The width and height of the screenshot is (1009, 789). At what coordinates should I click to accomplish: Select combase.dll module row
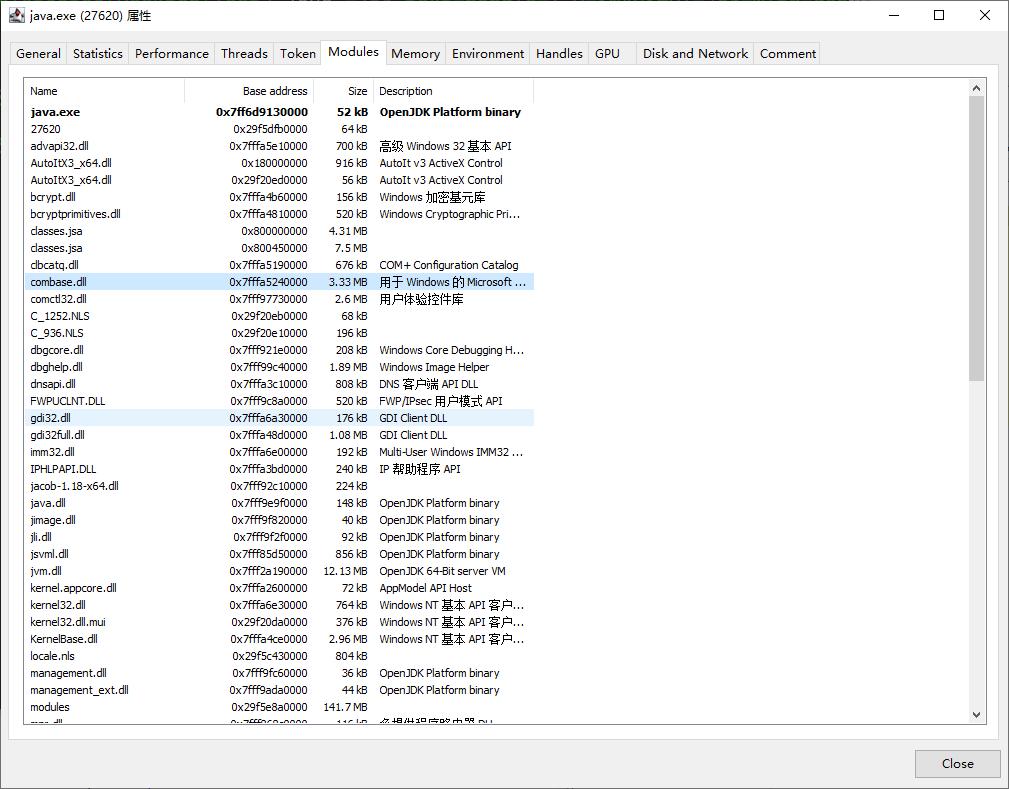[279, 282]
